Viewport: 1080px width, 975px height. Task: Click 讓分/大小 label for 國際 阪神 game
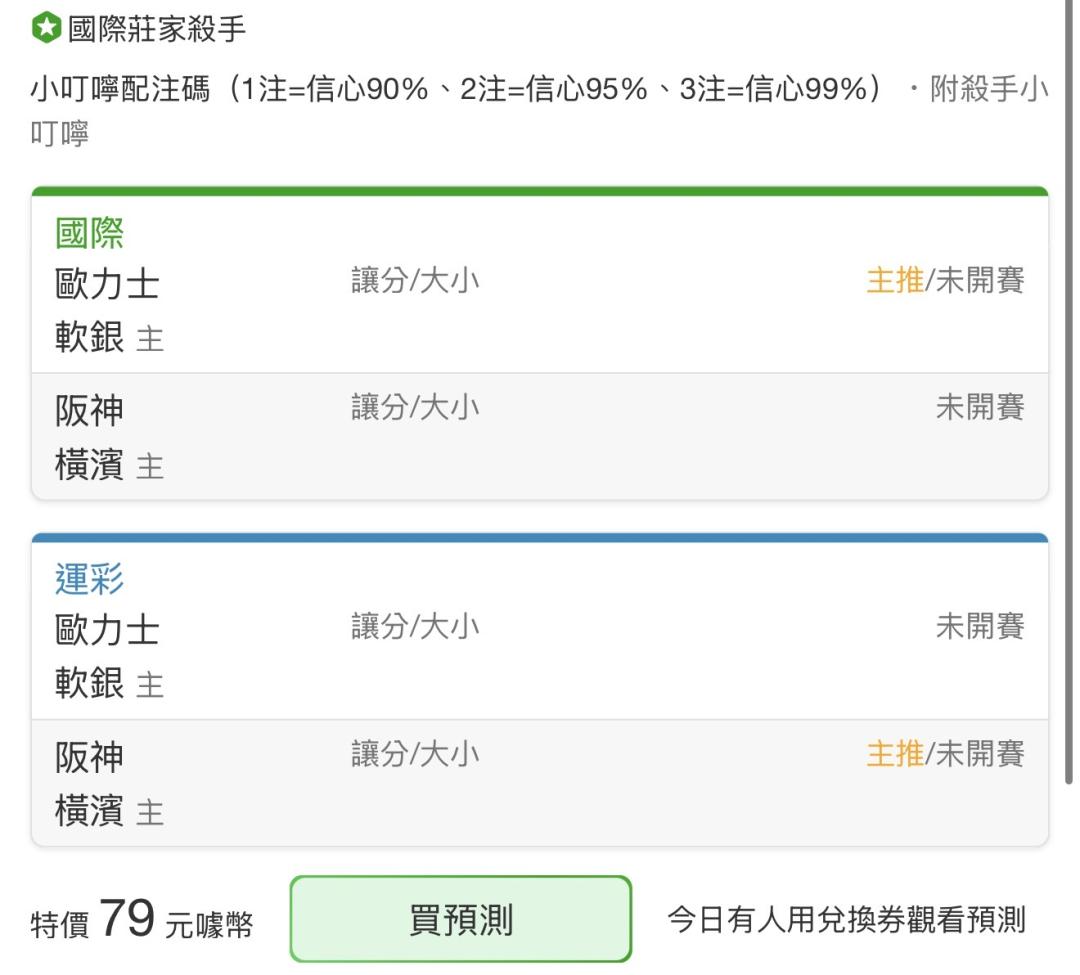click(415, 407)
